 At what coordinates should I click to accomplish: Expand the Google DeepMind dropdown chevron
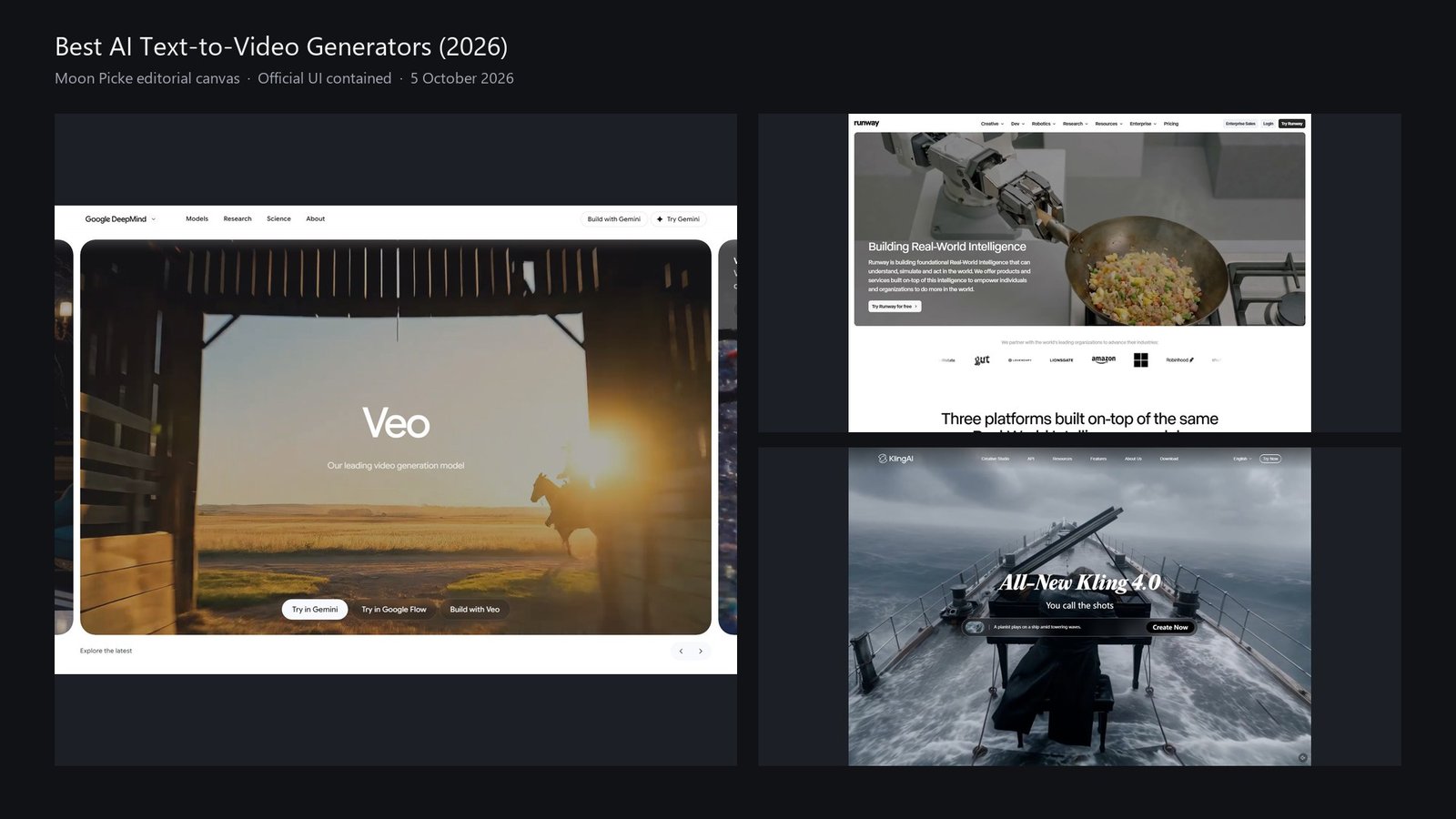153,219
